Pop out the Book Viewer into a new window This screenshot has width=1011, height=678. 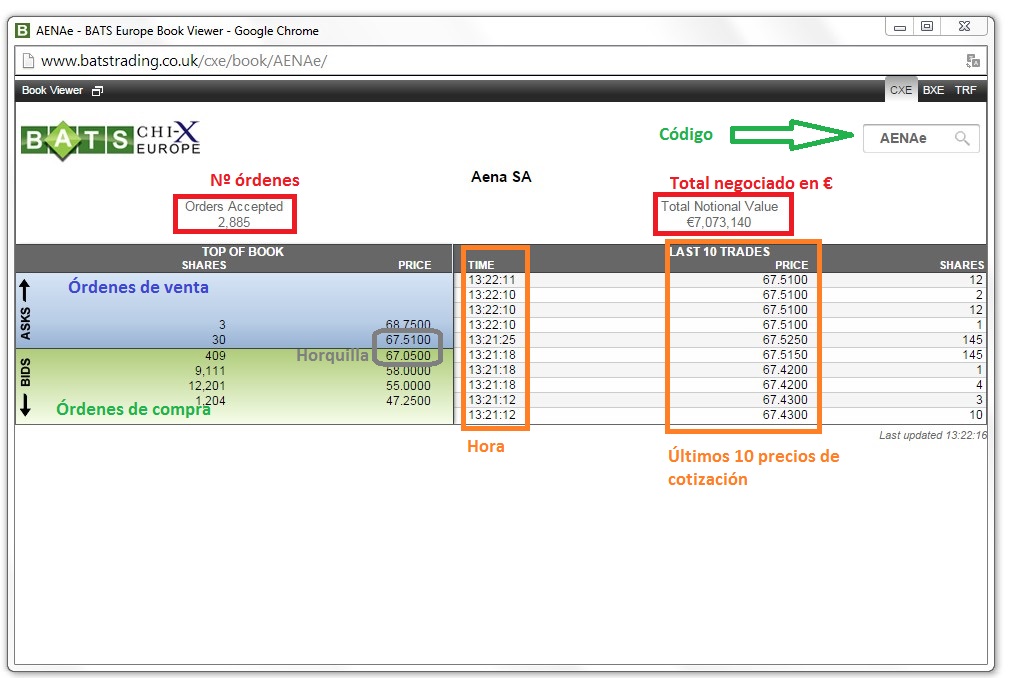(x=97, y=91)
